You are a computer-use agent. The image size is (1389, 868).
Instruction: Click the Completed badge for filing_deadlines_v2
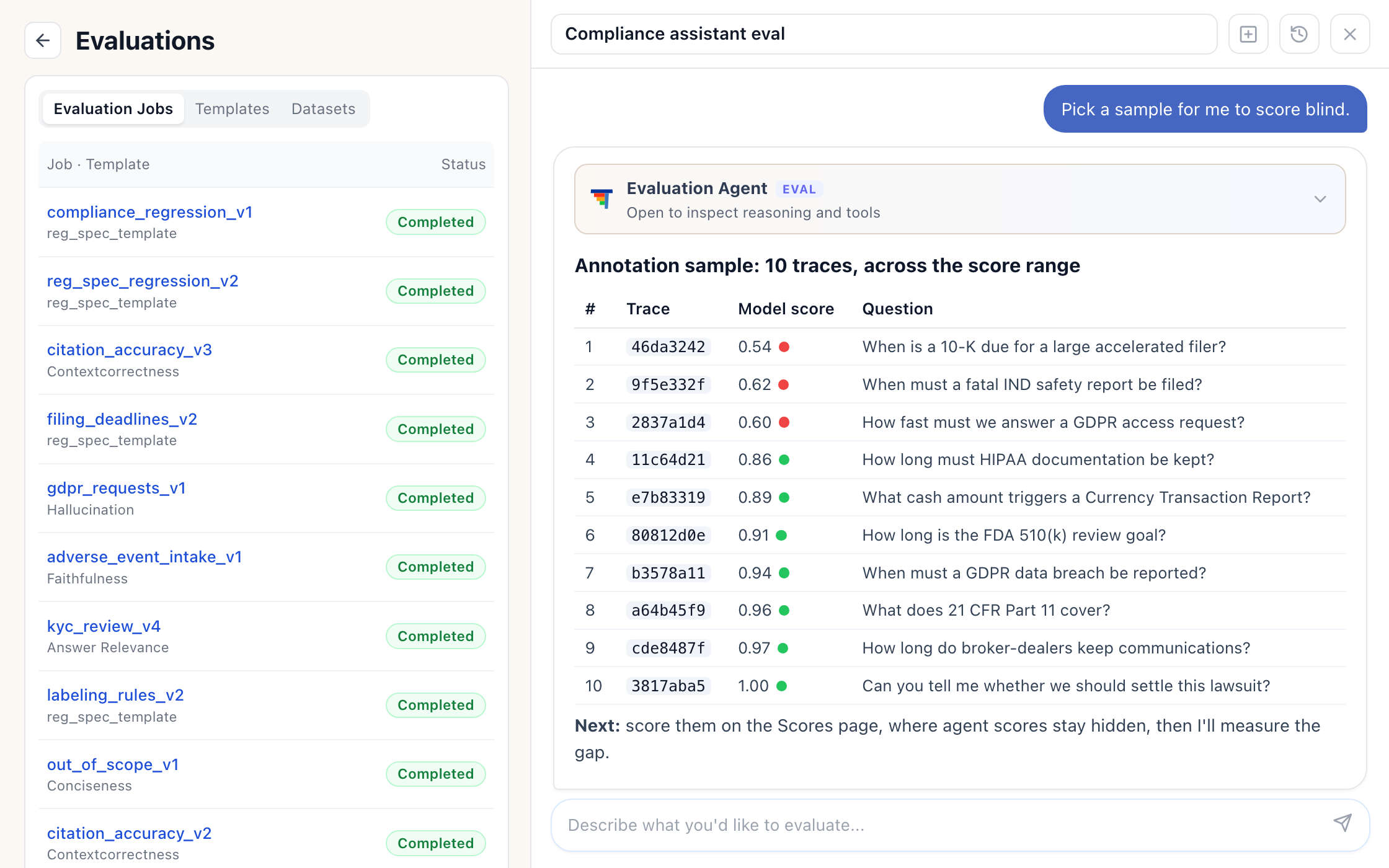coord(435,429)
